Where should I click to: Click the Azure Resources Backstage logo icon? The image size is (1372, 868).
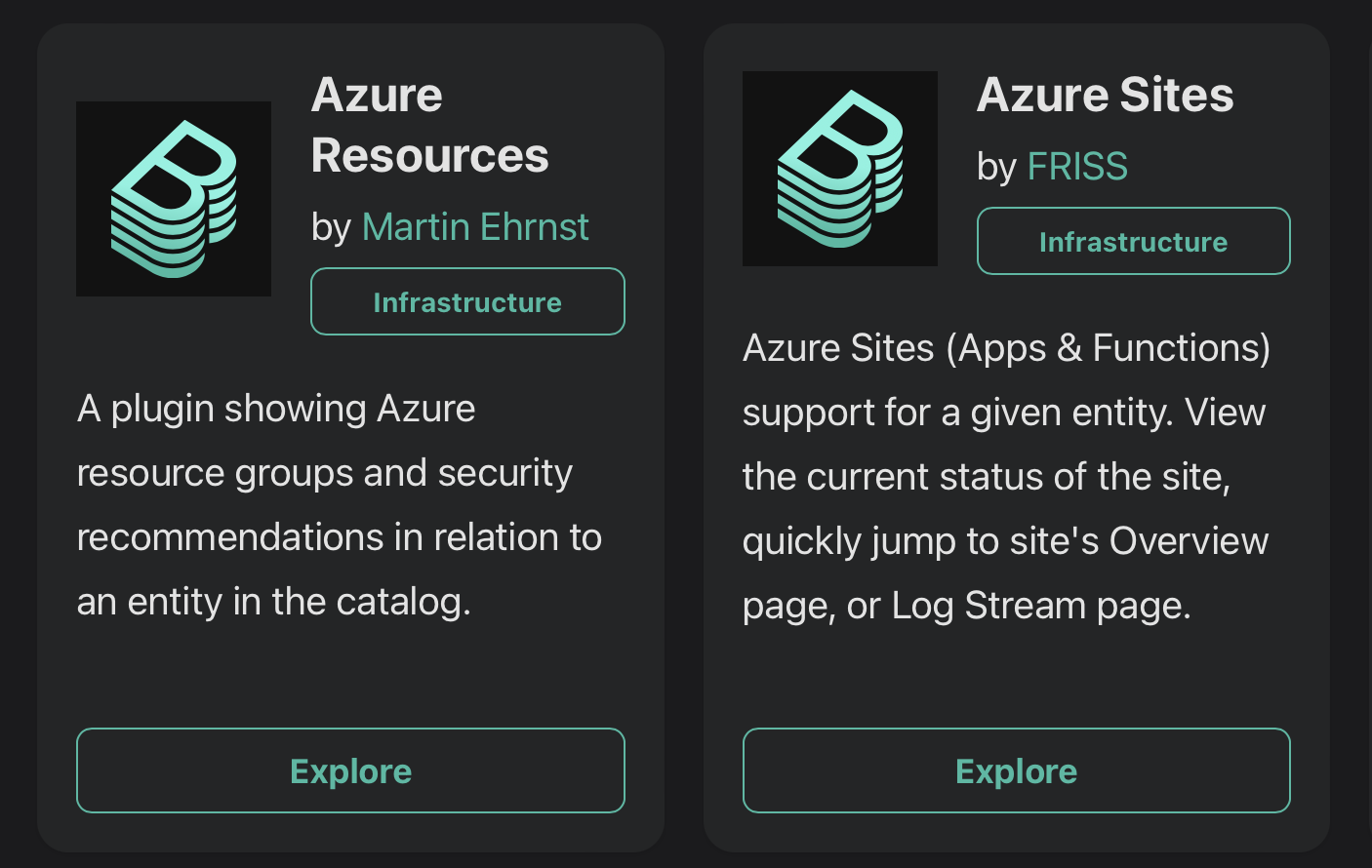pyautogui.click(x=174, y=199)
